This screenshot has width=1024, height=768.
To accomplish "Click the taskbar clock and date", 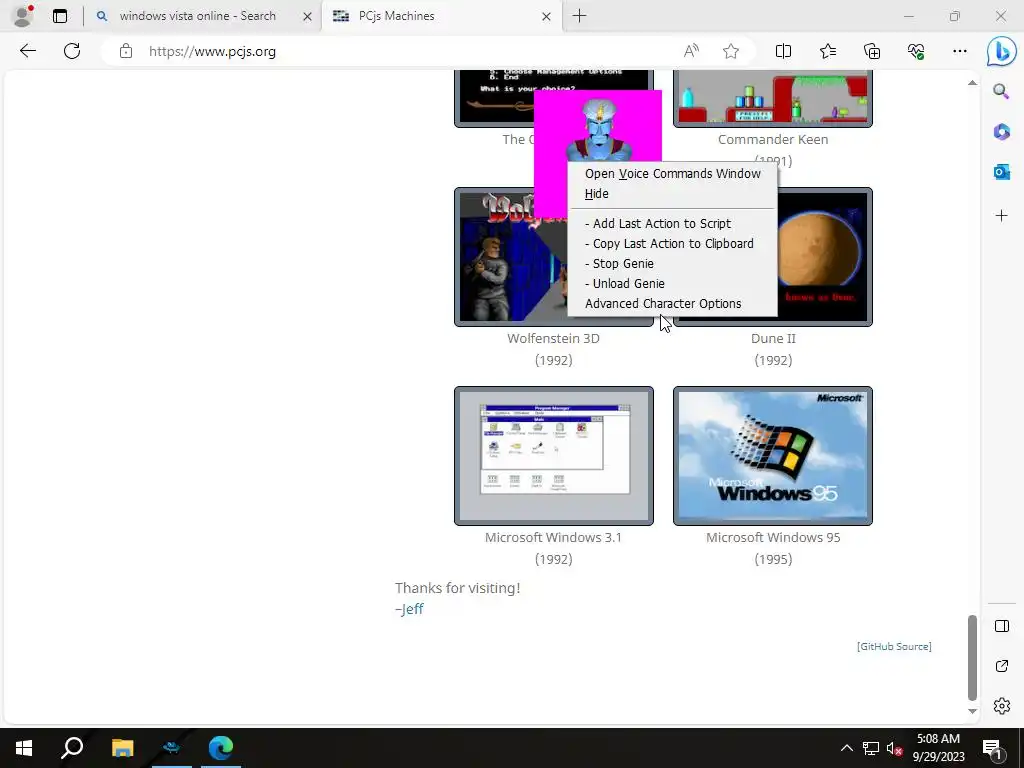I will [x=938, y=748].
